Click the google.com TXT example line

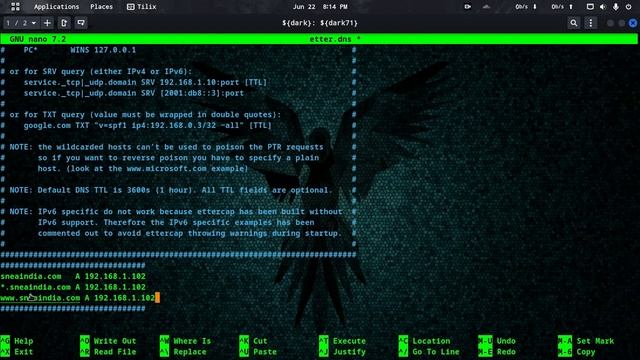147,126
